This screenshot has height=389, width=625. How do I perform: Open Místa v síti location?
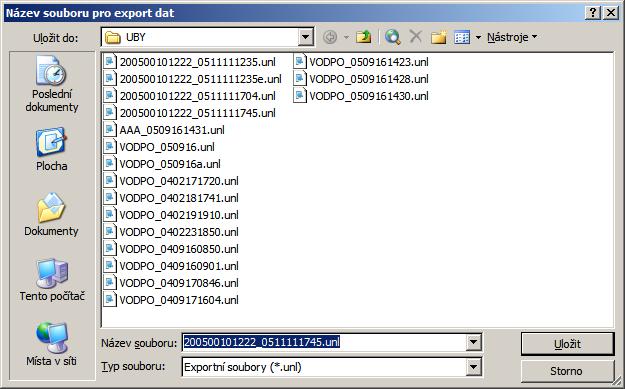(51, 345)
